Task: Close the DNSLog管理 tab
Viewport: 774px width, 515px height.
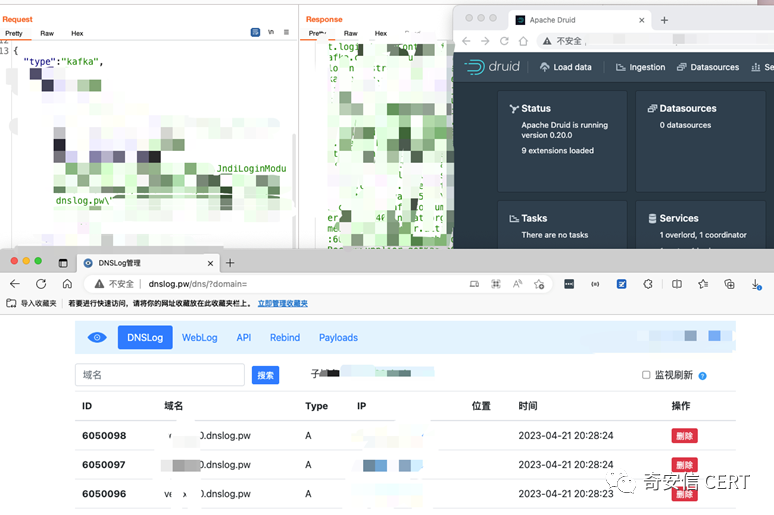Action: pyautogui.click(x=210, y=263)
